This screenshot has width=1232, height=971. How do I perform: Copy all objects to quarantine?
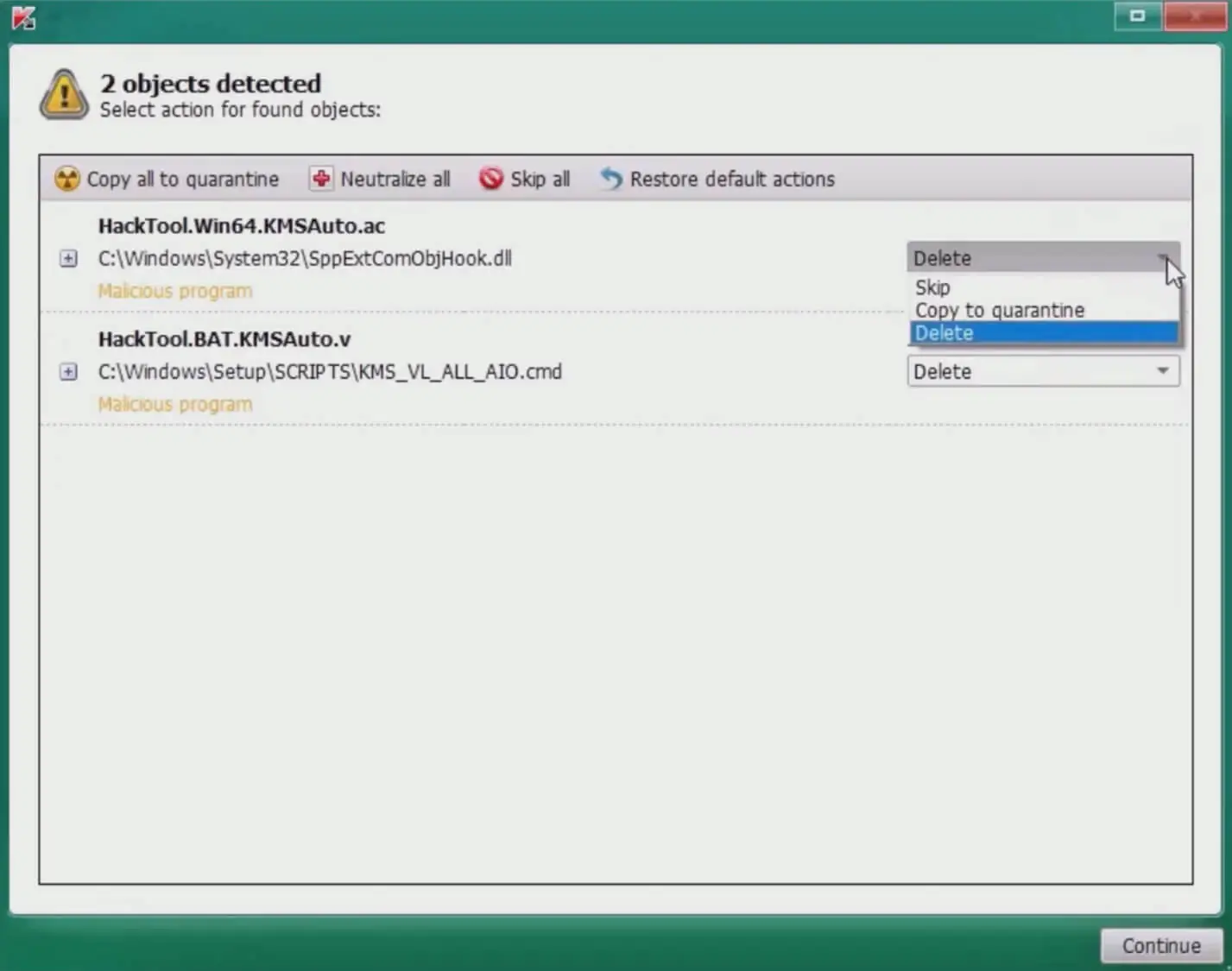tap(167, 179)
